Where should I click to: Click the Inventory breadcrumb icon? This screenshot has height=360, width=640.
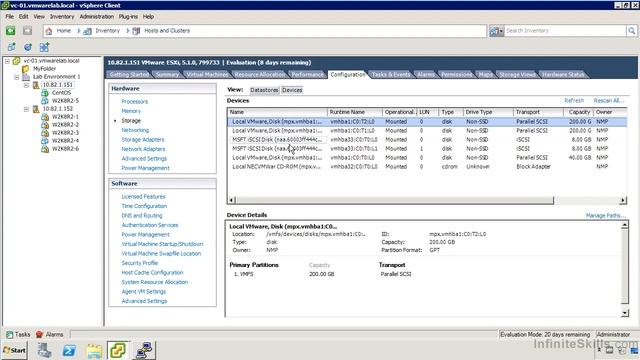tap(87, 31)
